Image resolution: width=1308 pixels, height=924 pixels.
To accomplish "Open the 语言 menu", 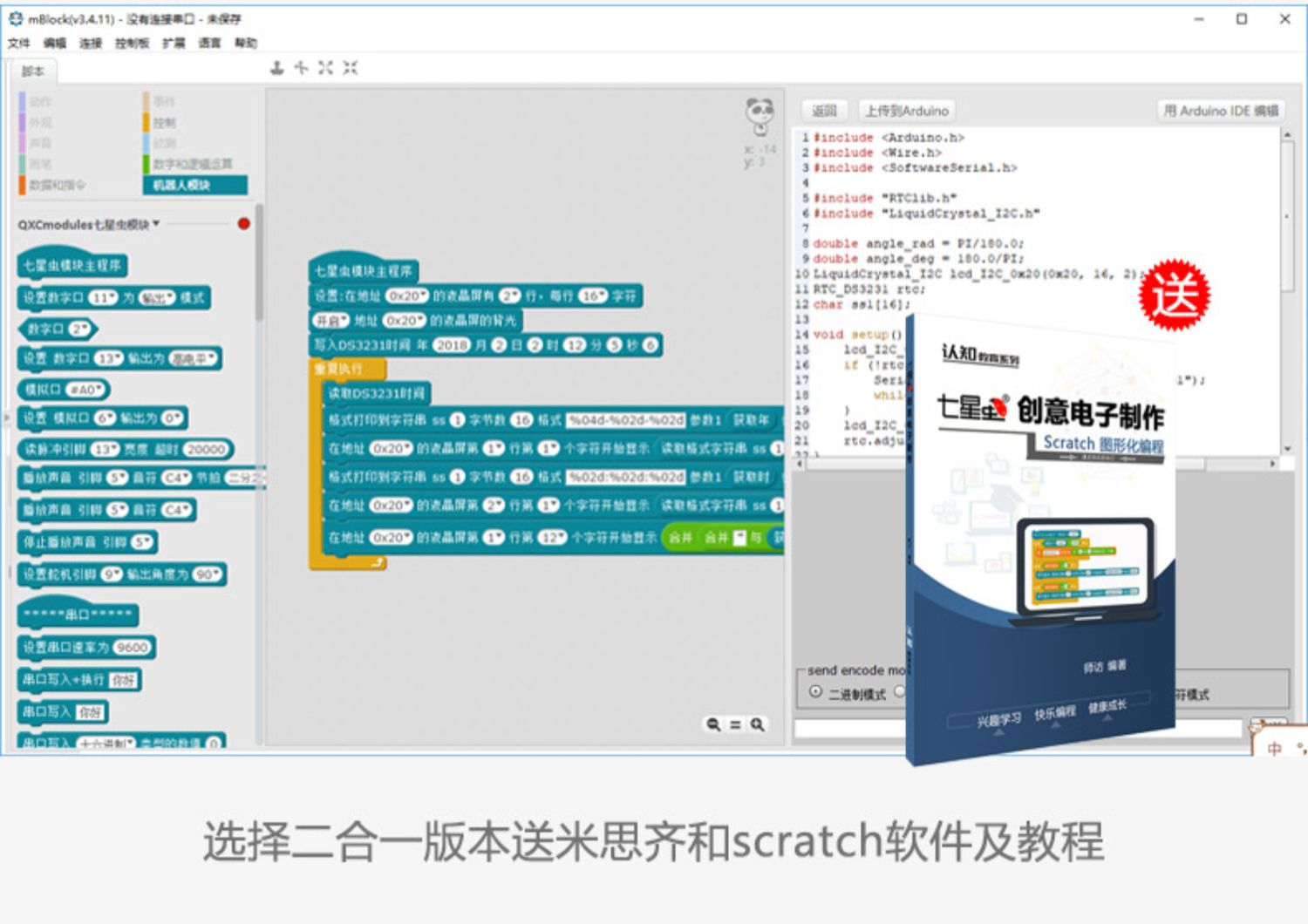I will coord(209,43).
